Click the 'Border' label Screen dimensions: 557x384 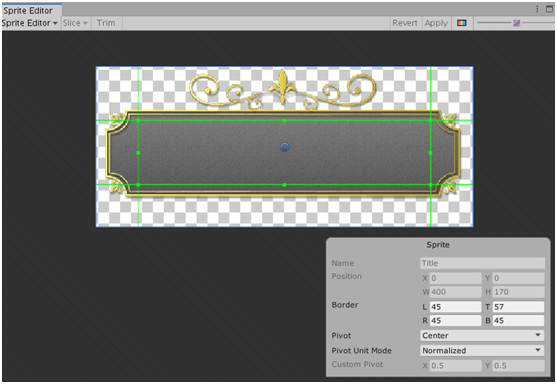pyautogui.click(x=345, y=305)
